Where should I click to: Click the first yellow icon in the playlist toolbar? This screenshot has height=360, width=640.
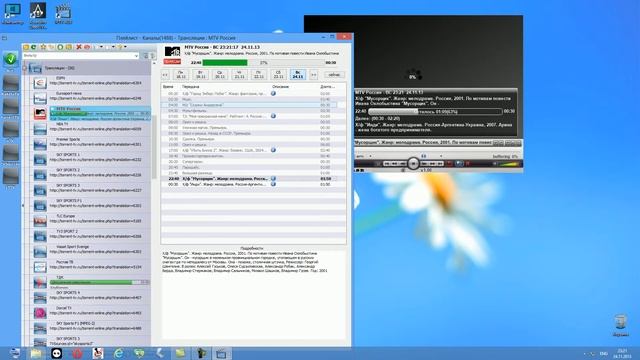pos(26,47)
